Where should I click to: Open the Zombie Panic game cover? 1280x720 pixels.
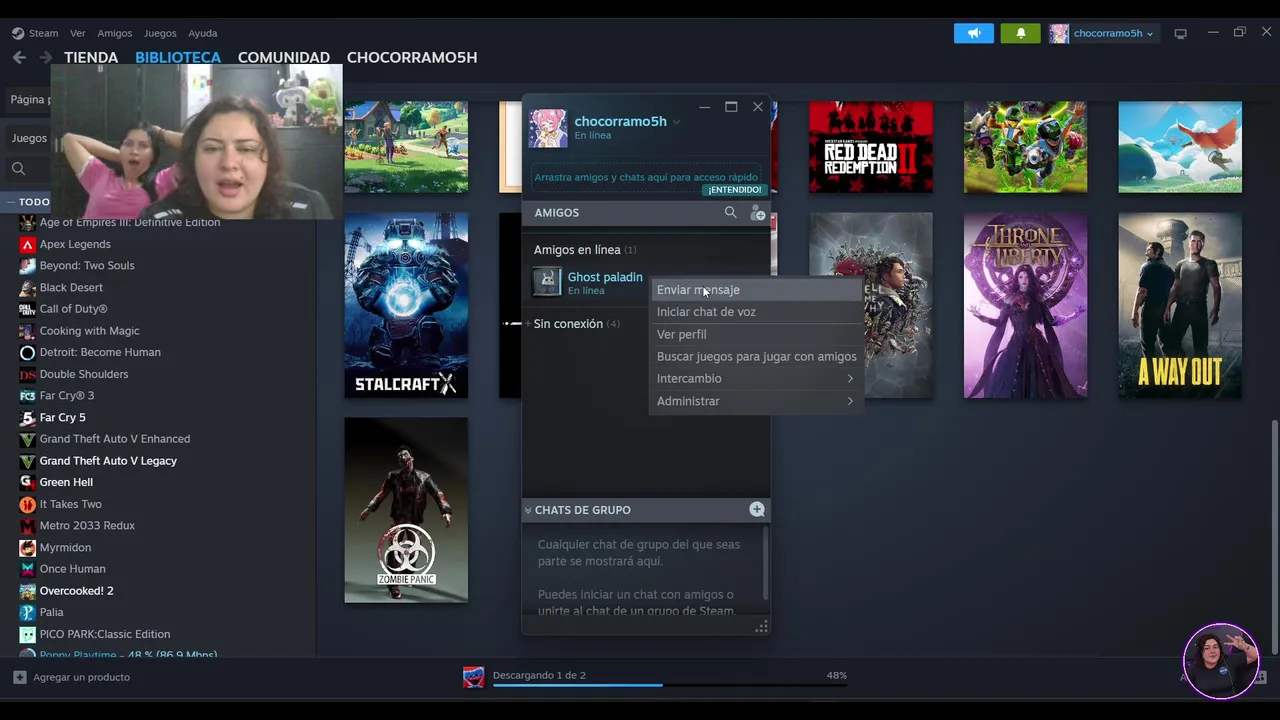406,510
